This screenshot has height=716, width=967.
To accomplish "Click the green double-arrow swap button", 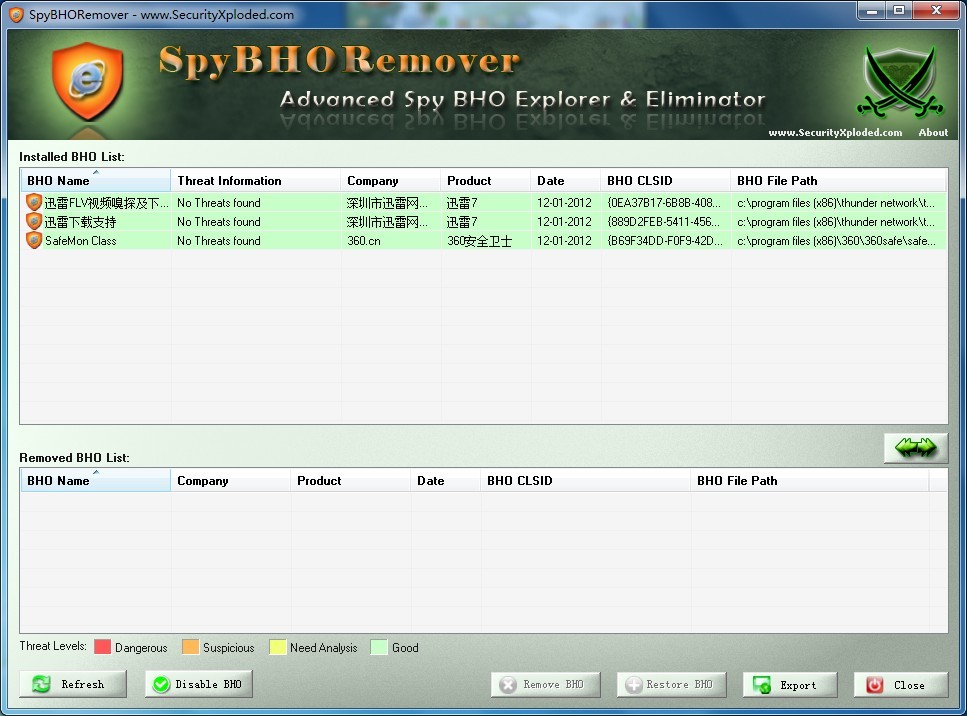I will (914, 448).
